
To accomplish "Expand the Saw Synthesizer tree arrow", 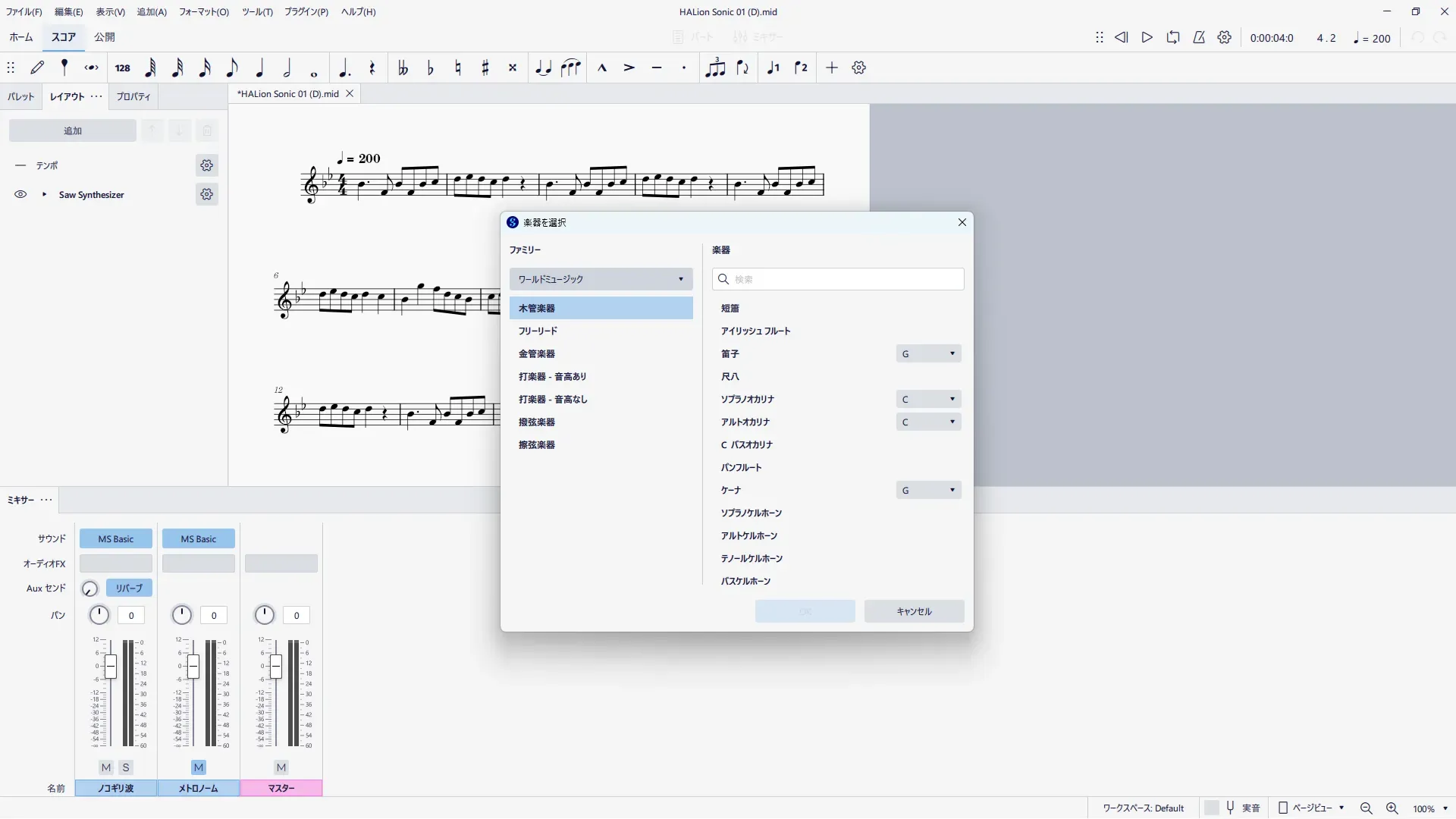I will [x=44, y=194].
